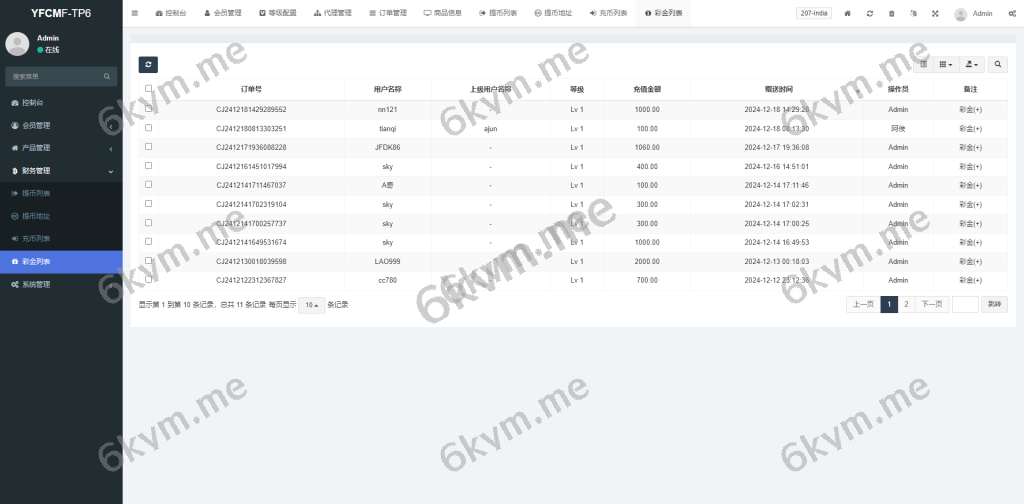Toggle the table card view icon
This screenshot has width=1024, height=504.
(923, 64)
